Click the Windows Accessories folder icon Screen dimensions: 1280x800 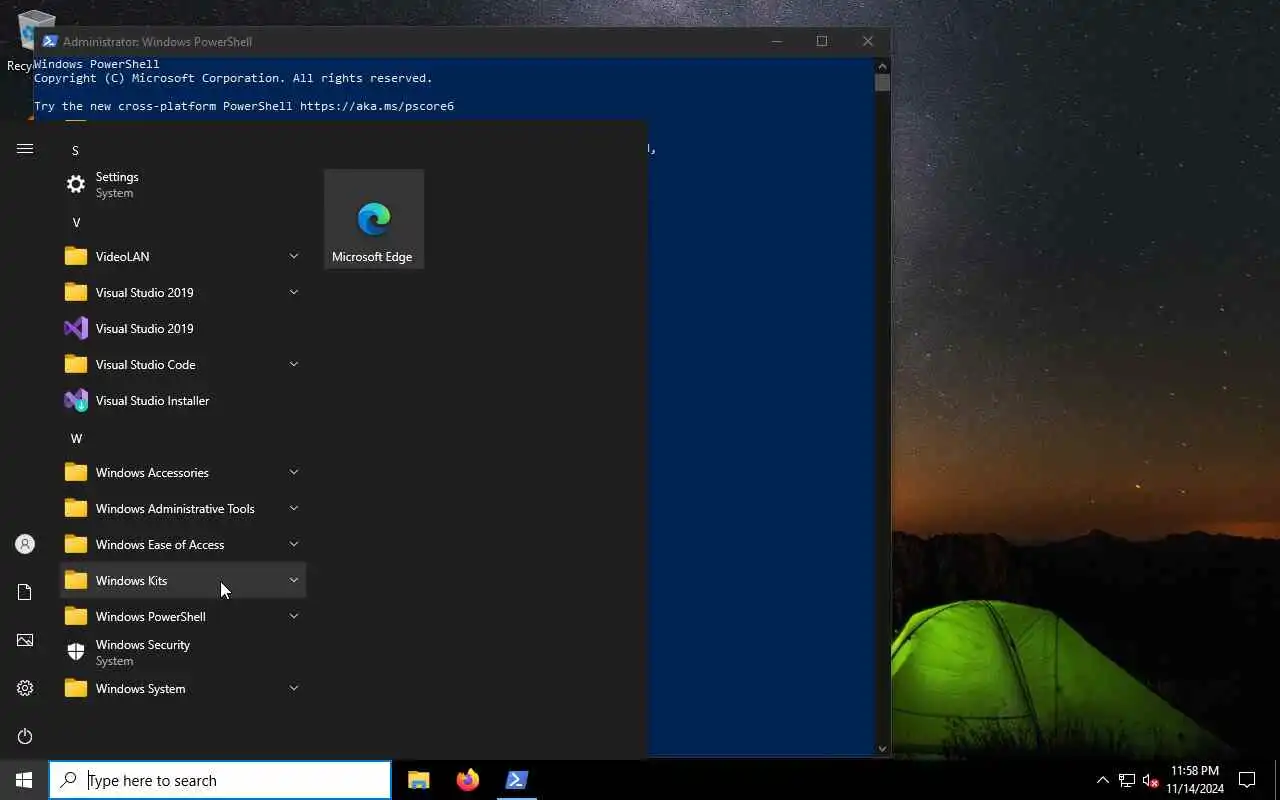[x=76, y=472]
